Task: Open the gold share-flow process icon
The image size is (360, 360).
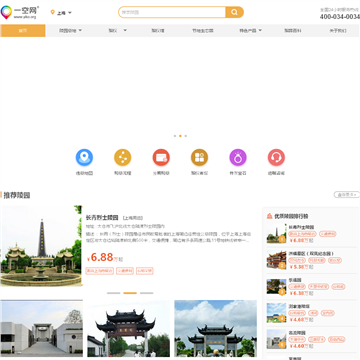Action: click(x=123, y=157)
